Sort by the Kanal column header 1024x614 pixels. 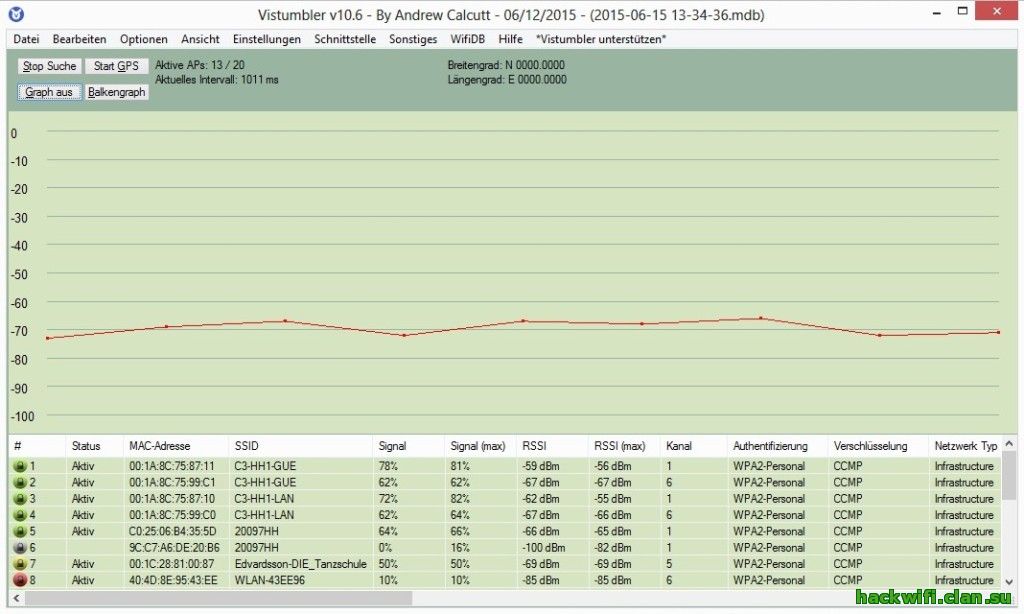[x=694, y=446]
